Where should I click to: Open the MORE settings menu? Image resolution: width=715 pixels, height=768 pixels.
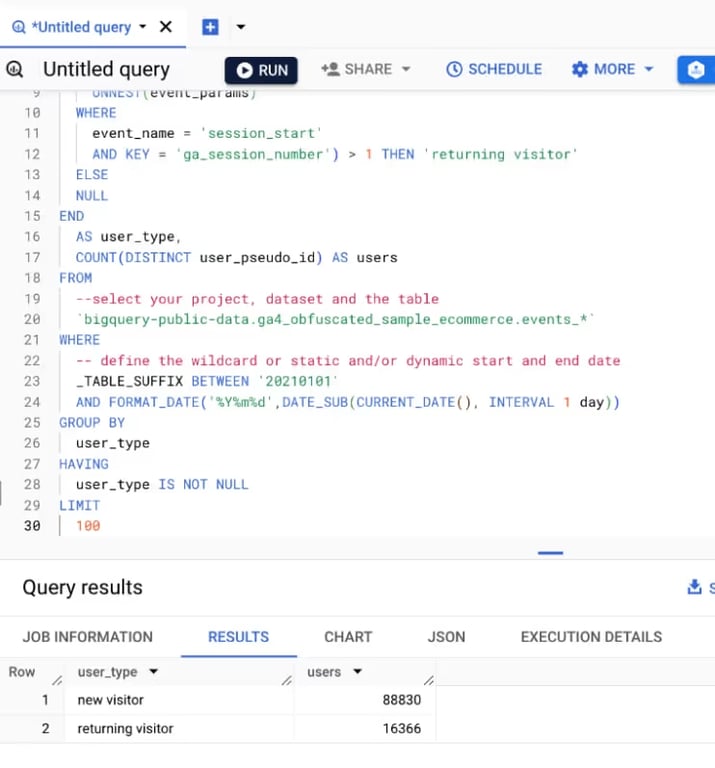[612, 69]
